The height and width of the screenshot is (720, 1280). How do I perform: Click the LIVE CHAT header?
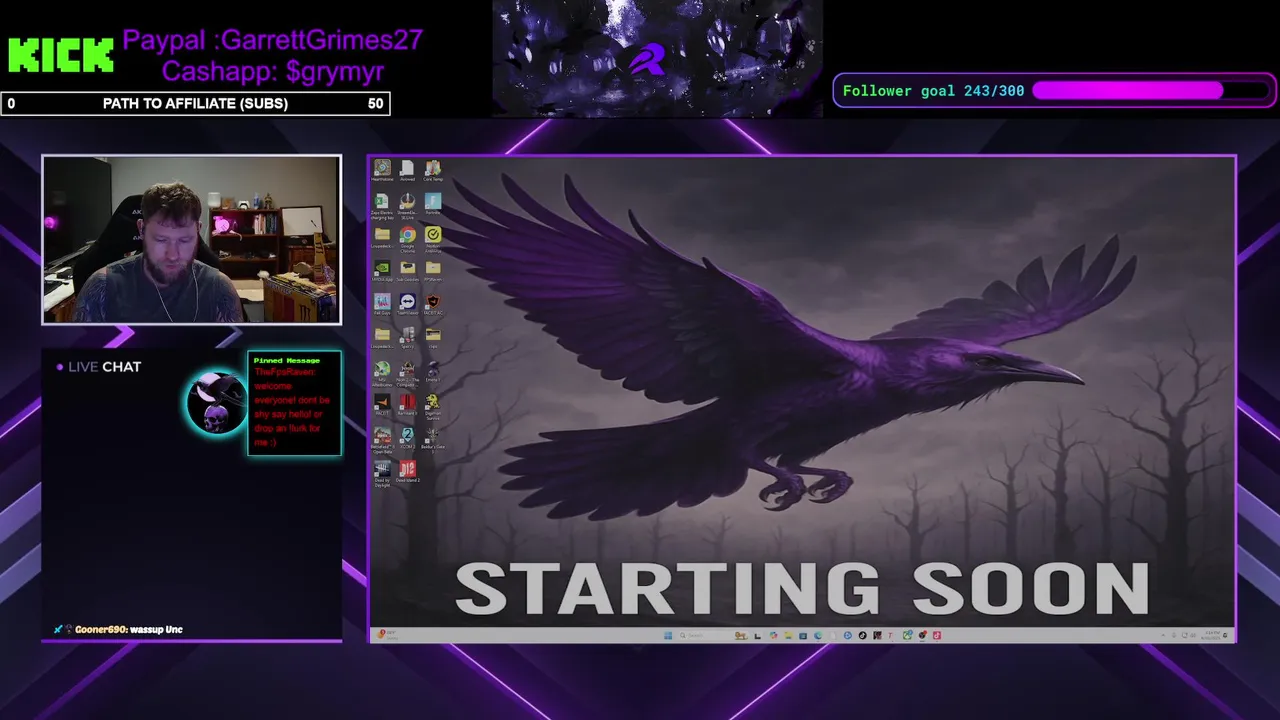coord(99,367)
